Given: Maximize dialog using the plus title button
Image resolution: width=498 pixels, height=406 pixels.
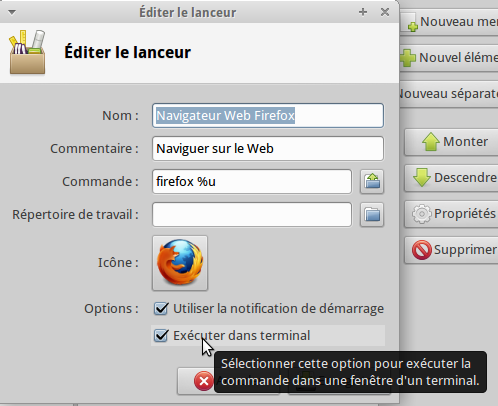Looking at the screenshot, I should tap(363, 12).
